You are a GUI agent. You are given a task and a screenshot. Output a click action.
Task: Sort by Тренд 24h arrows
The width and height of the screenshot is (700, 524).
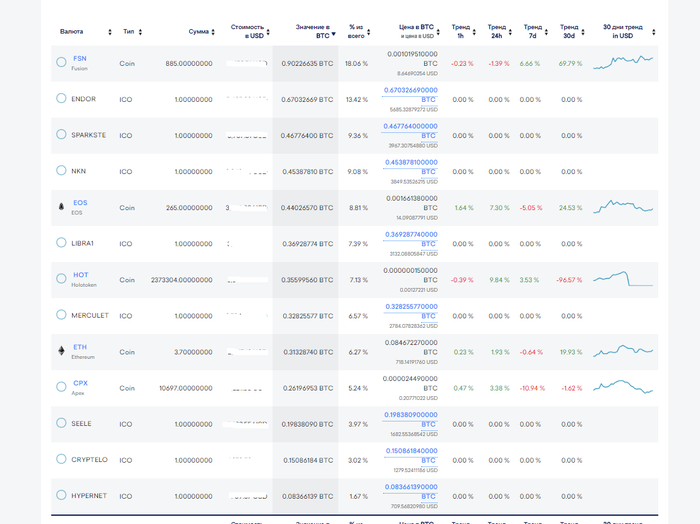(x=510, y=32)
